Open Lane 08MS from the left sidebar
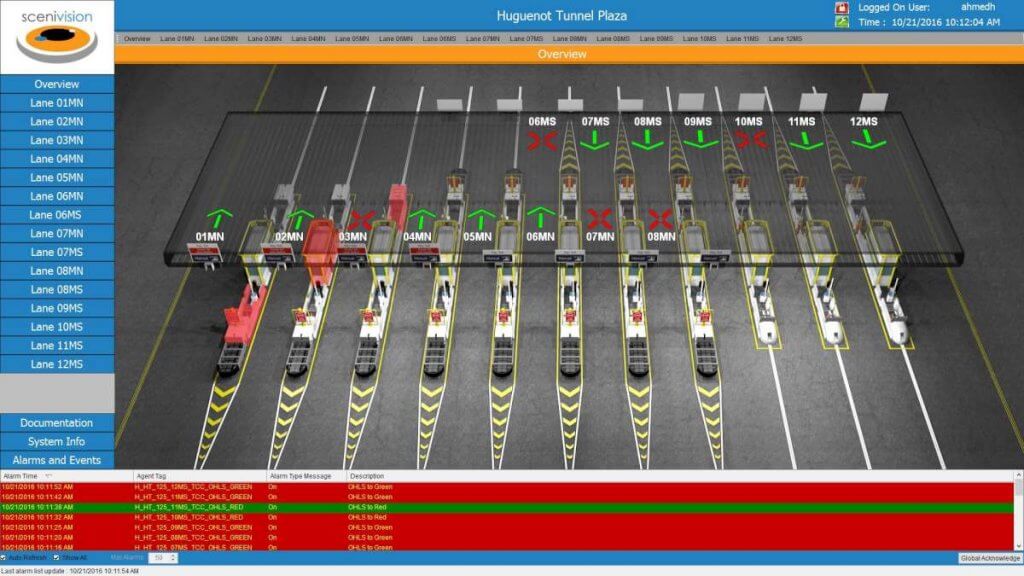This screenshot has height=576, width=1024. point(57,289)
